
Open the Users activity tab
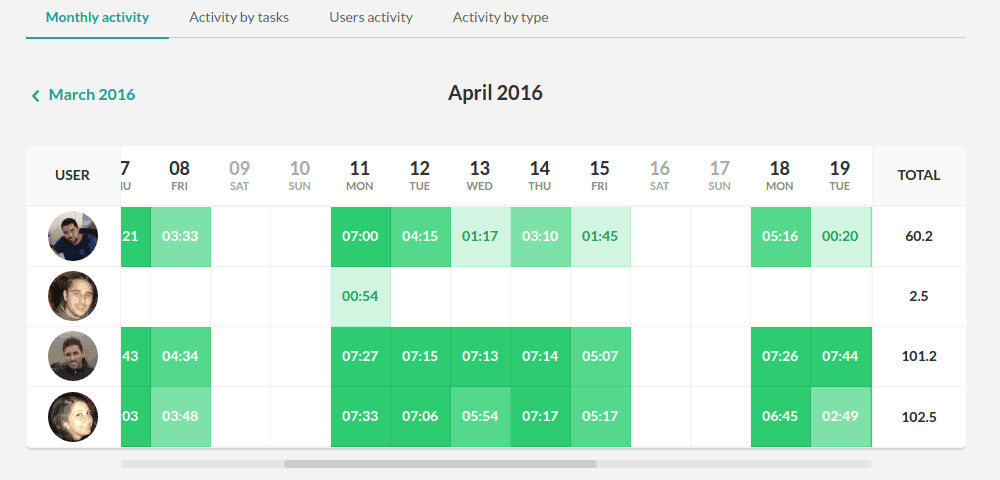(371, 17)
